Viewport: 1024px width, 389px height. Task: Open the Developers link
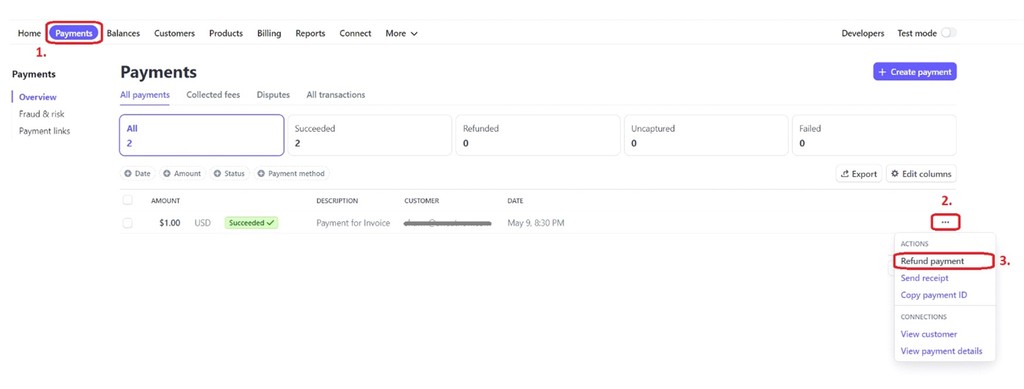tap(863, 33)
